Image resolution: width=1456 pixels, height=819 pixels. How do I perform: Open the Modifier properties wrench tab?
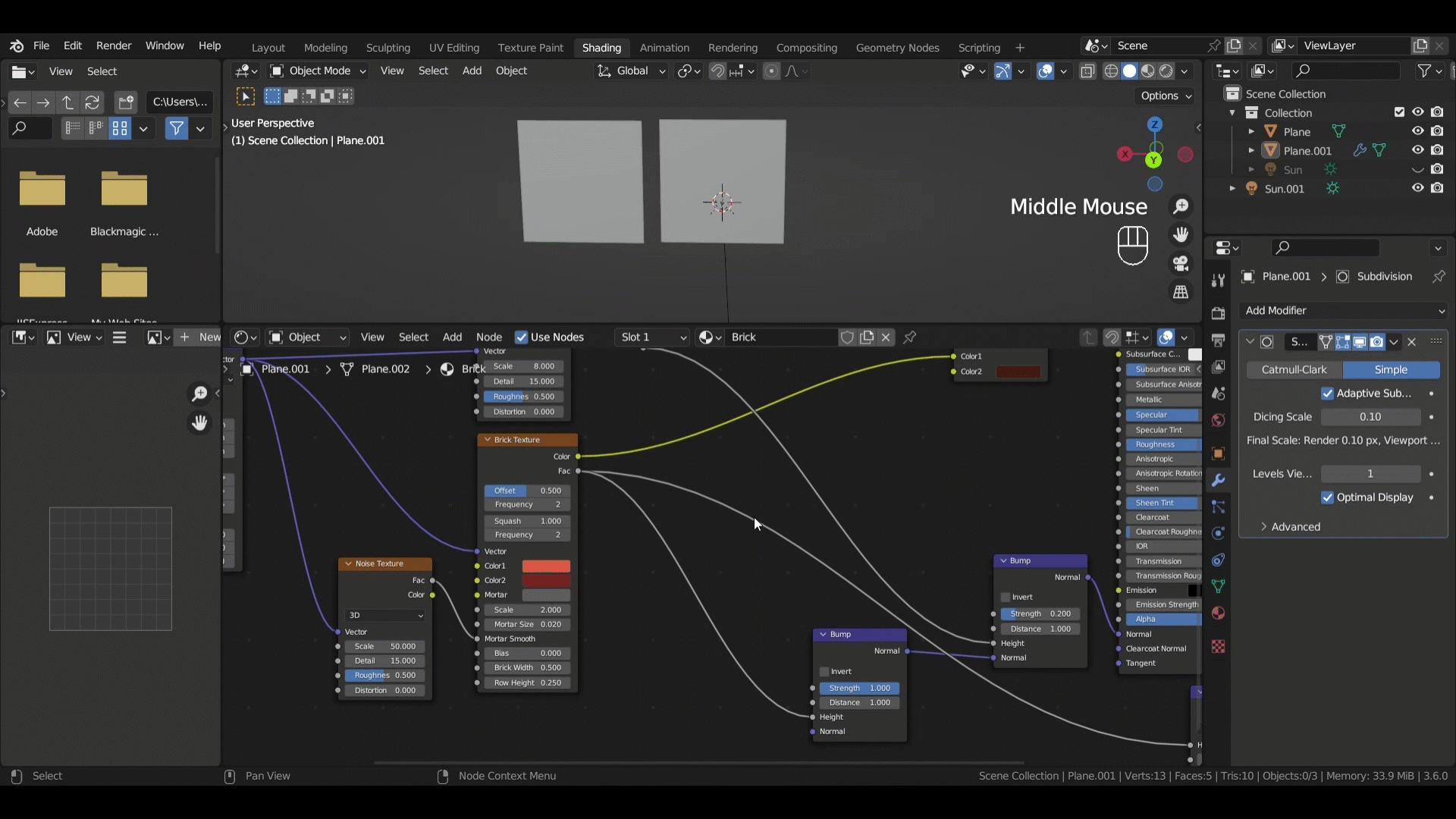1218,480
